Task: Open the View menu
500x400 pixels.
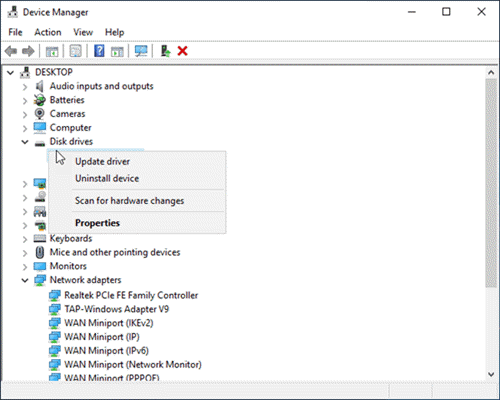Action: tap(83, 32)
